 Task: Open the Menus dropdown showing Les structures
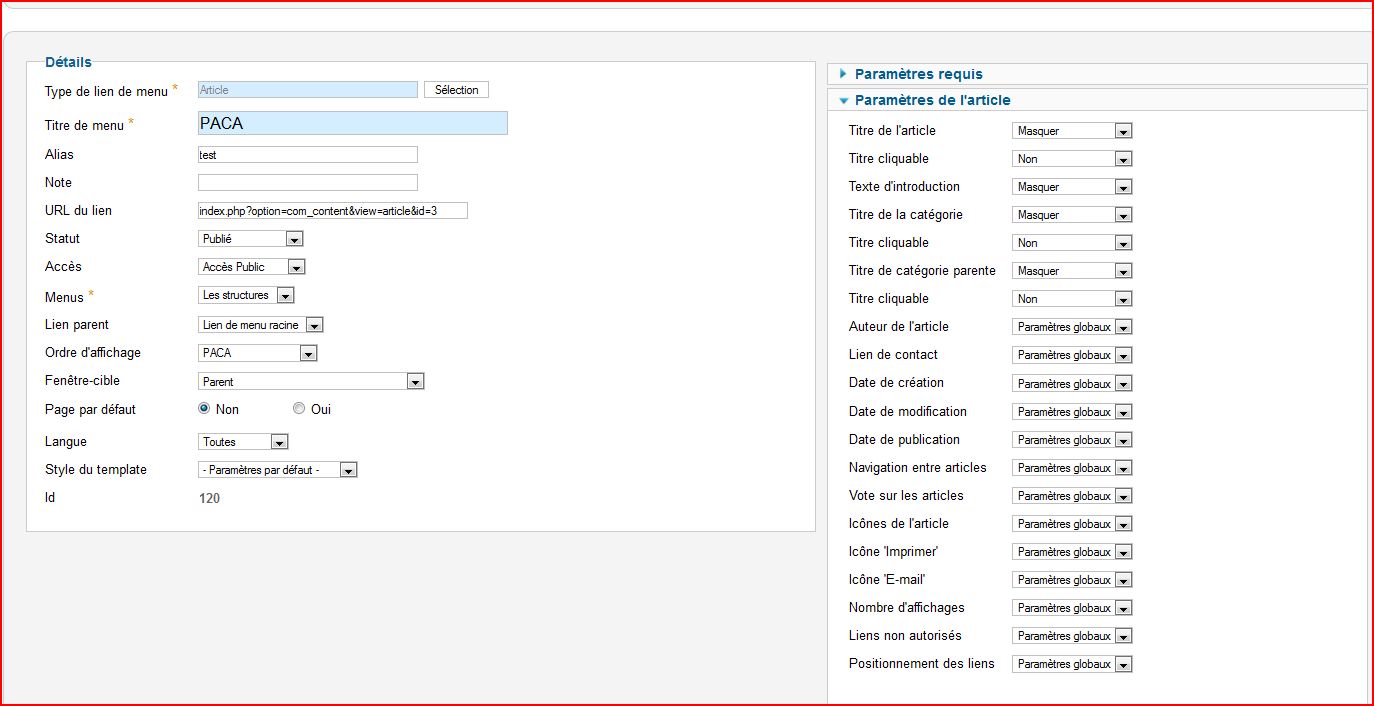coord(246,296)
